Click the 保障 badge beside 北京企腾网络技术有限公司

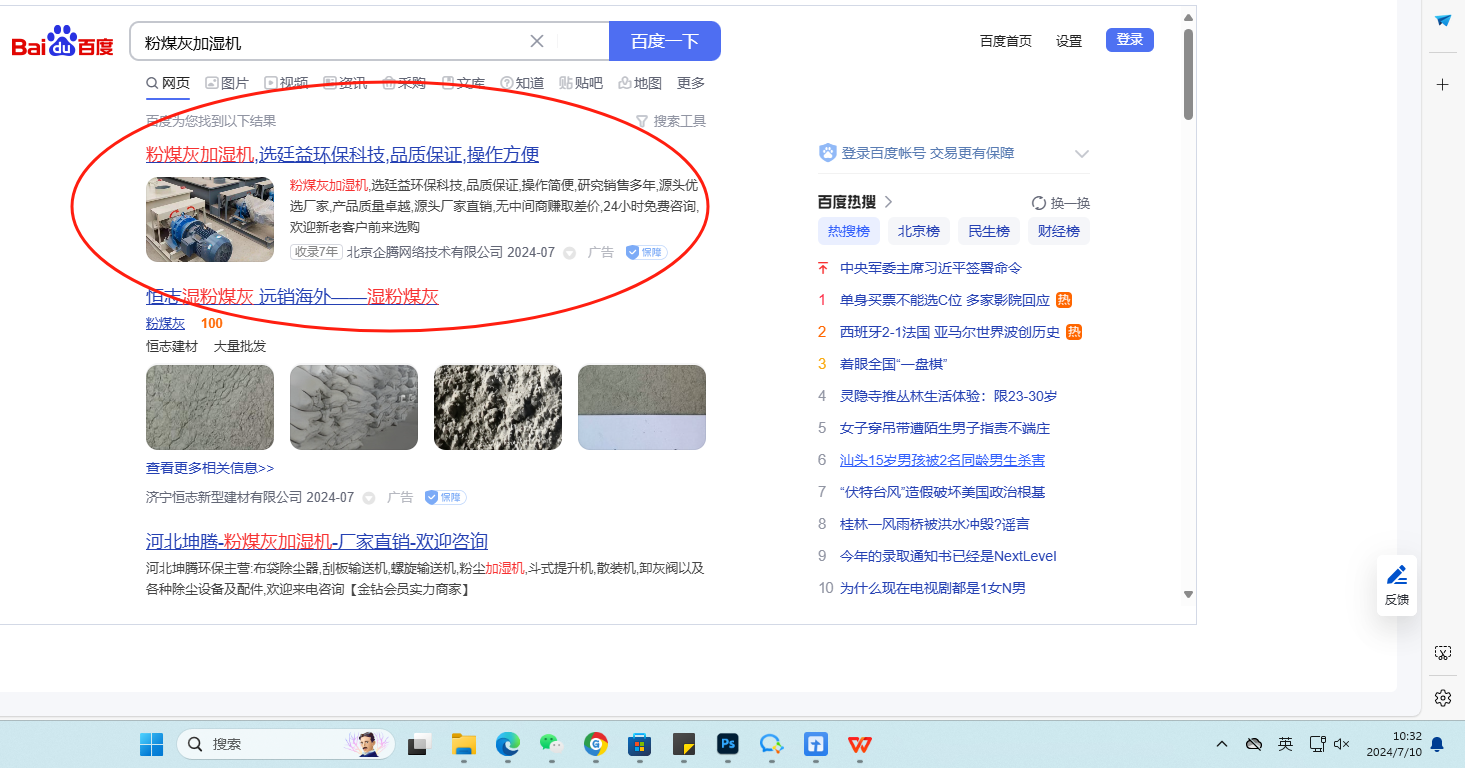(x=646, y=252)
